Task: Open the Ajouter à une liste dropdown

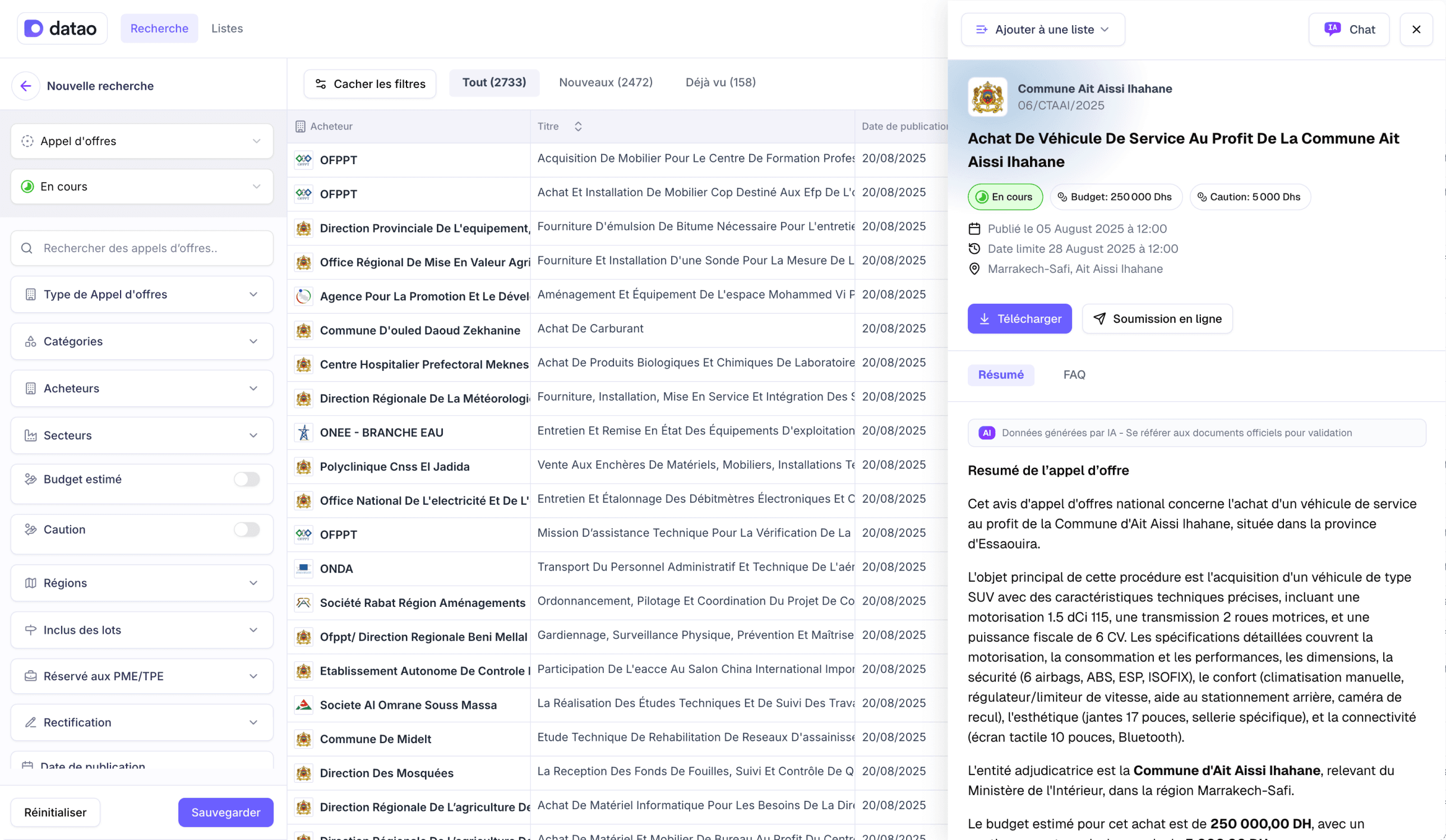Action: pyautogui.click(x=1043, y=29)
